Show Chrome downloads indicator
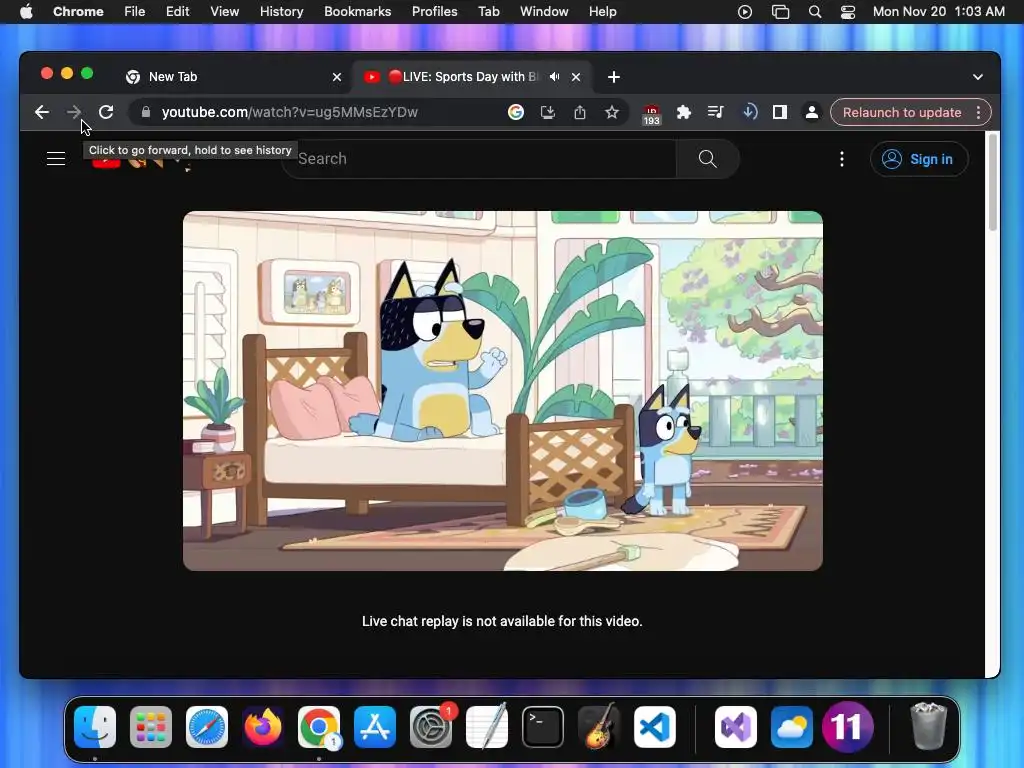1024x768 pixels. point(750,112)
